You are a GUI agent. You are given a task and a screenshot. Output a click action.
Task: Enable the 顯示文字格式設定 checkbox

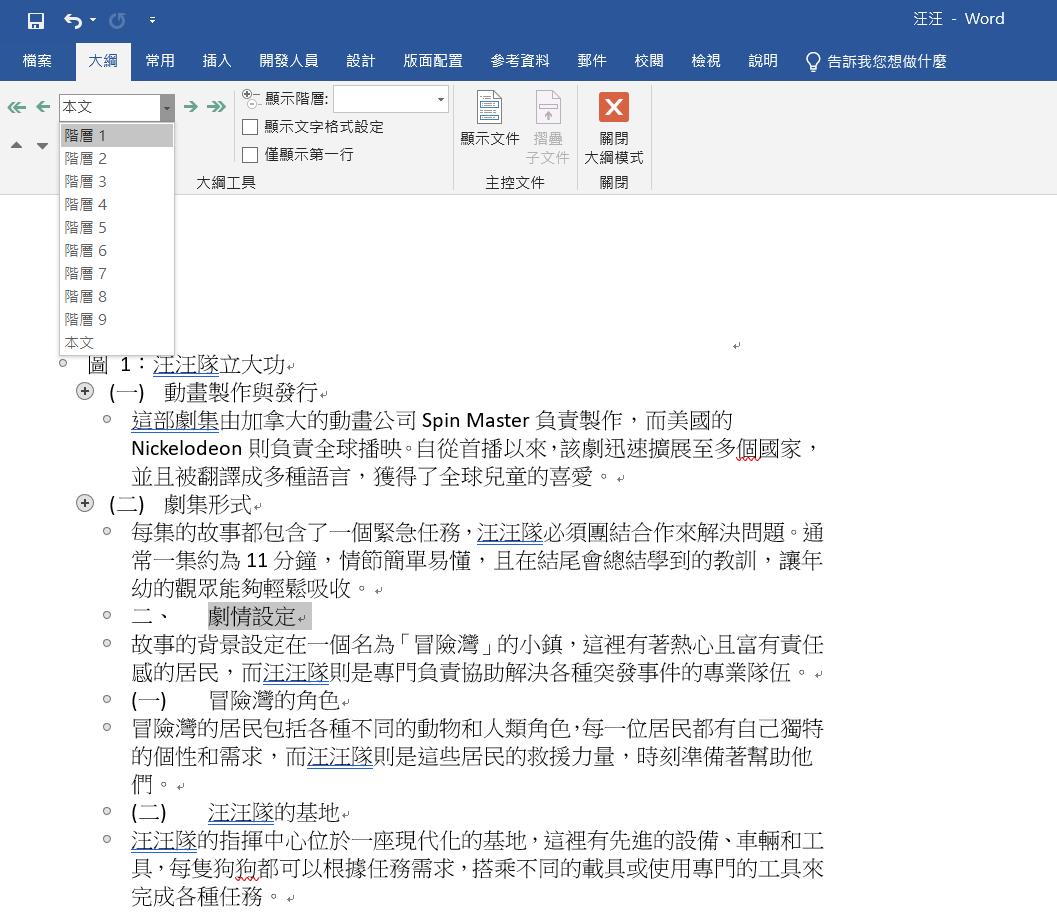click(250, 127)
